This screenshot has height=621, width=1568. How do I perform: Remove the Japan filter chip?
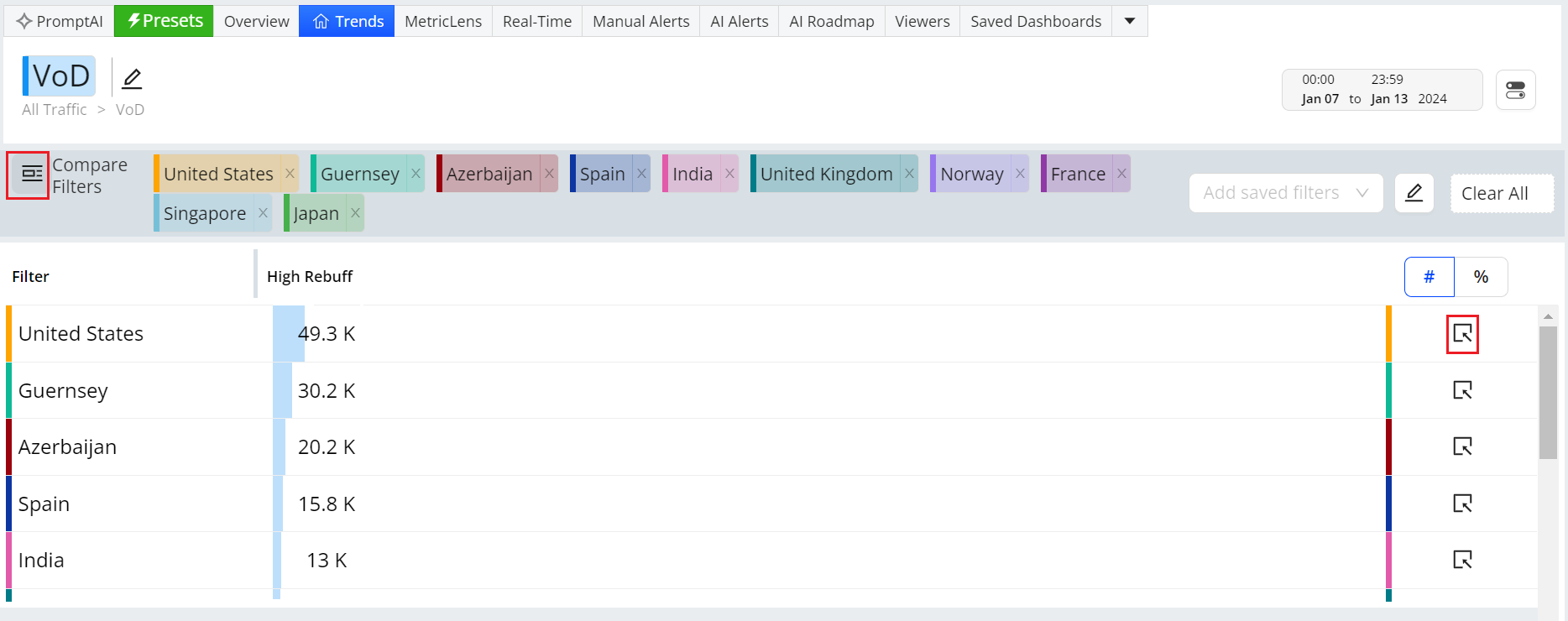pos(355,213)
